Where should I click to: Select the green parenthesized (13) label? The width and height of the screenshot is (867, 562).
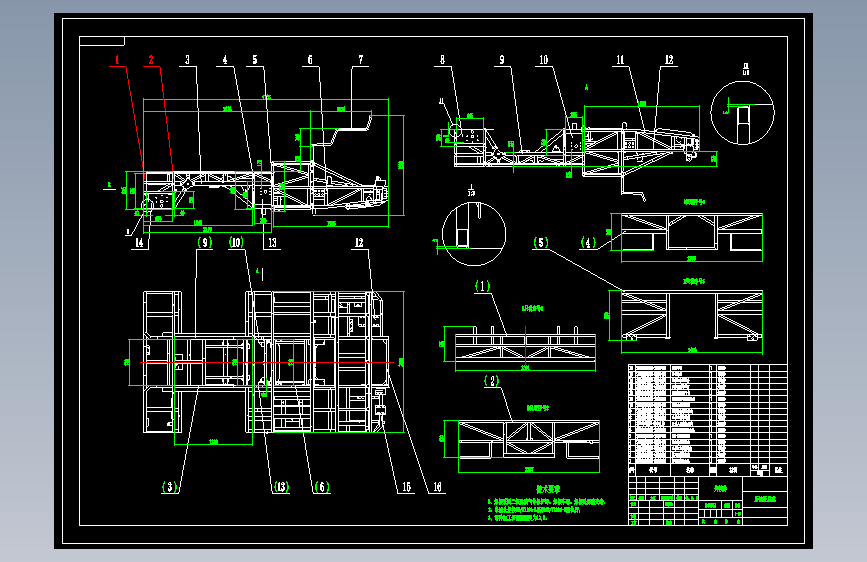click(281, 487)
